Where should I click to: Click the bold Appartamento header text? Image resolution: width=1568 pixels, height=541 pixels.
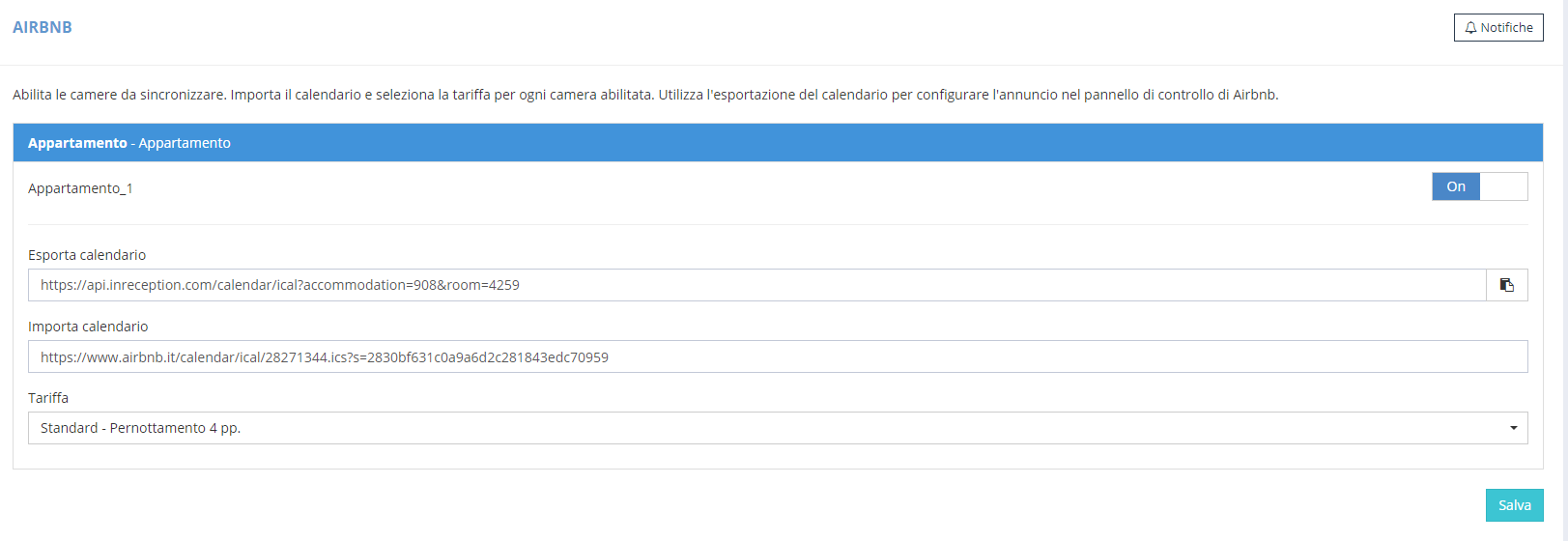(77, 143)
